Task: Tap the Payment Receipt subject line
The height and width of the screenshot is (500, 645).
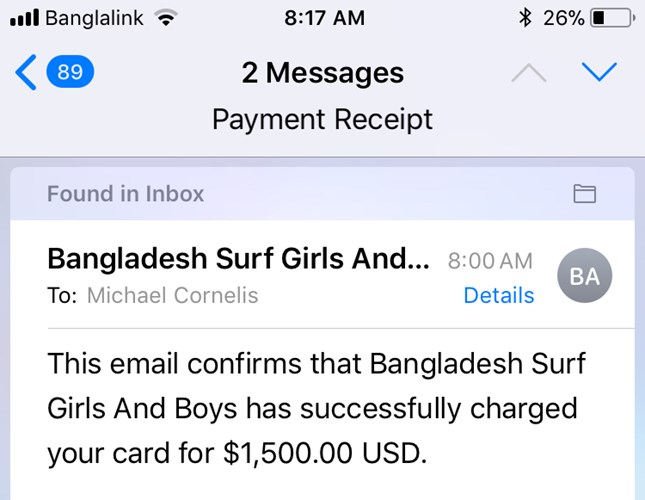Action: coord(322,120)
